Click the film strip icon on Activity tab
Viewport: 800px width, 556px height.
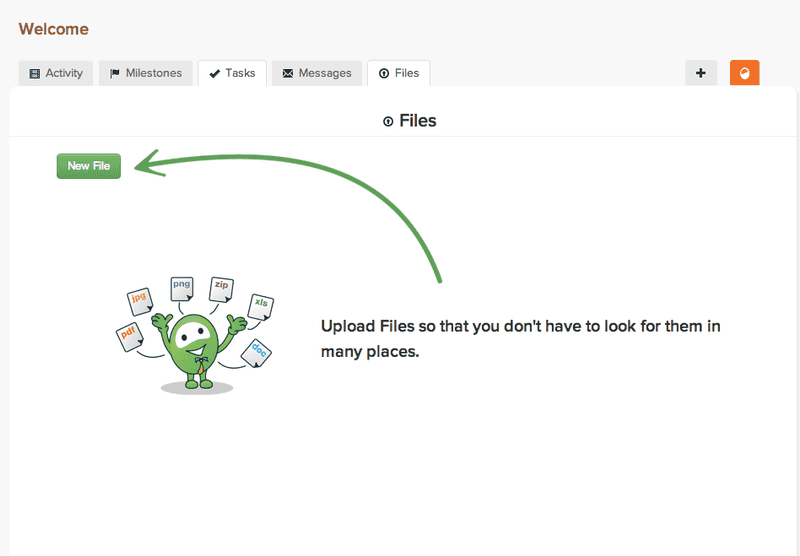click(35, 73)
